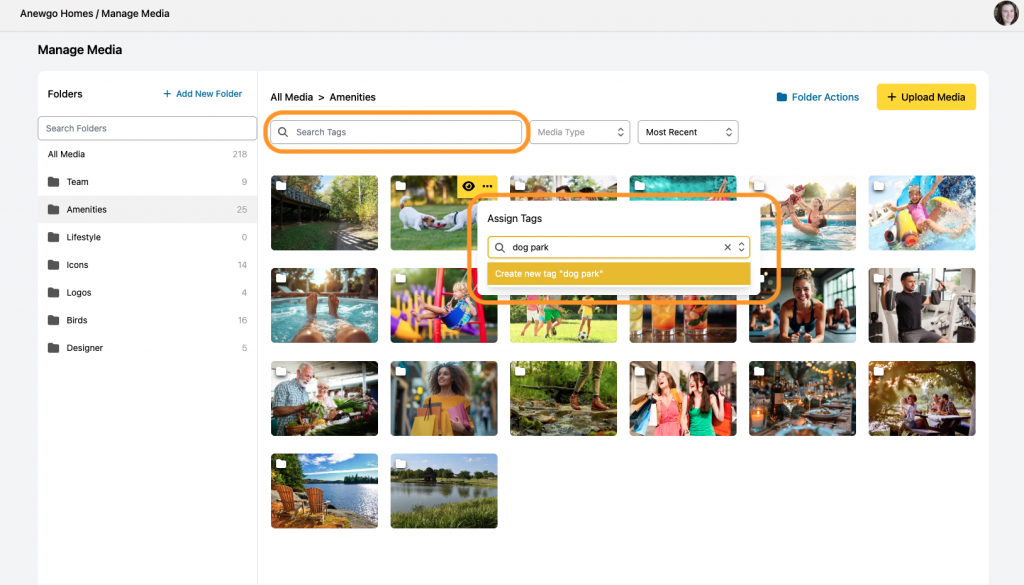Click the magnifier icon in Search Tags

click(283, 132)
